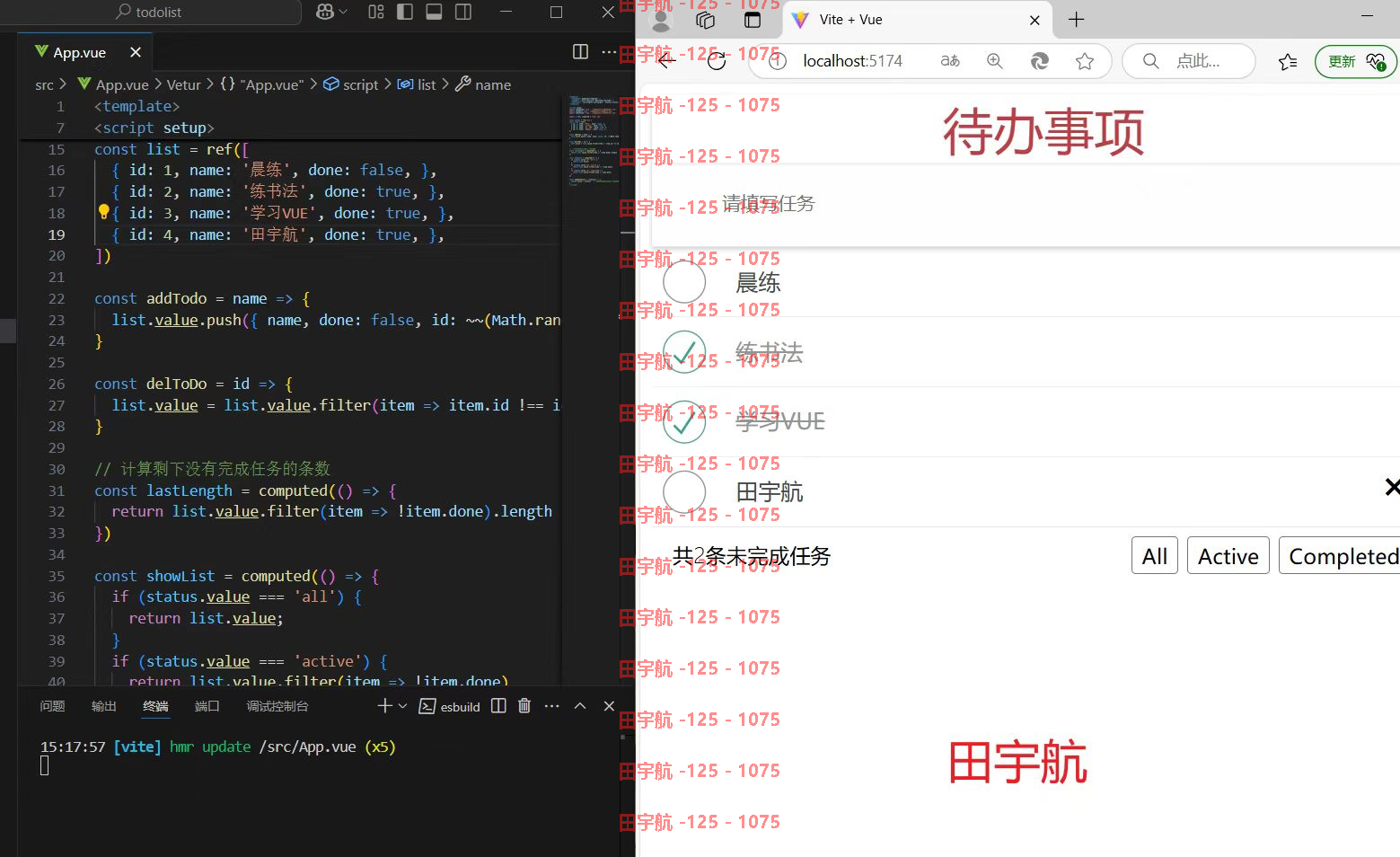The height and width of the screenshot is (857, 1400).
Task: Add this page to favorites
Action: [x=1085, y=61]
